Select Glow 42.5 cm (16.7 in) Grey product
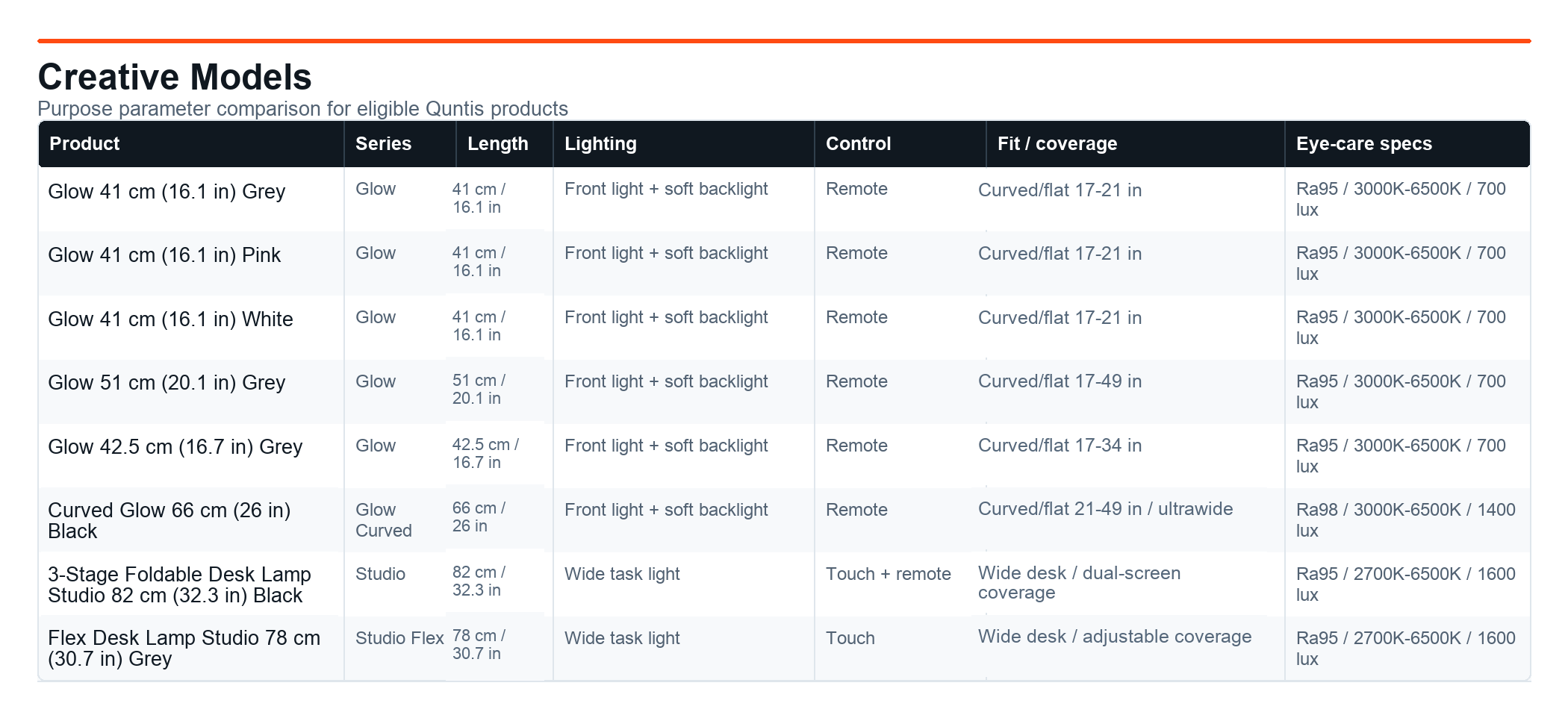1568x721 pixels. point(175,447)
